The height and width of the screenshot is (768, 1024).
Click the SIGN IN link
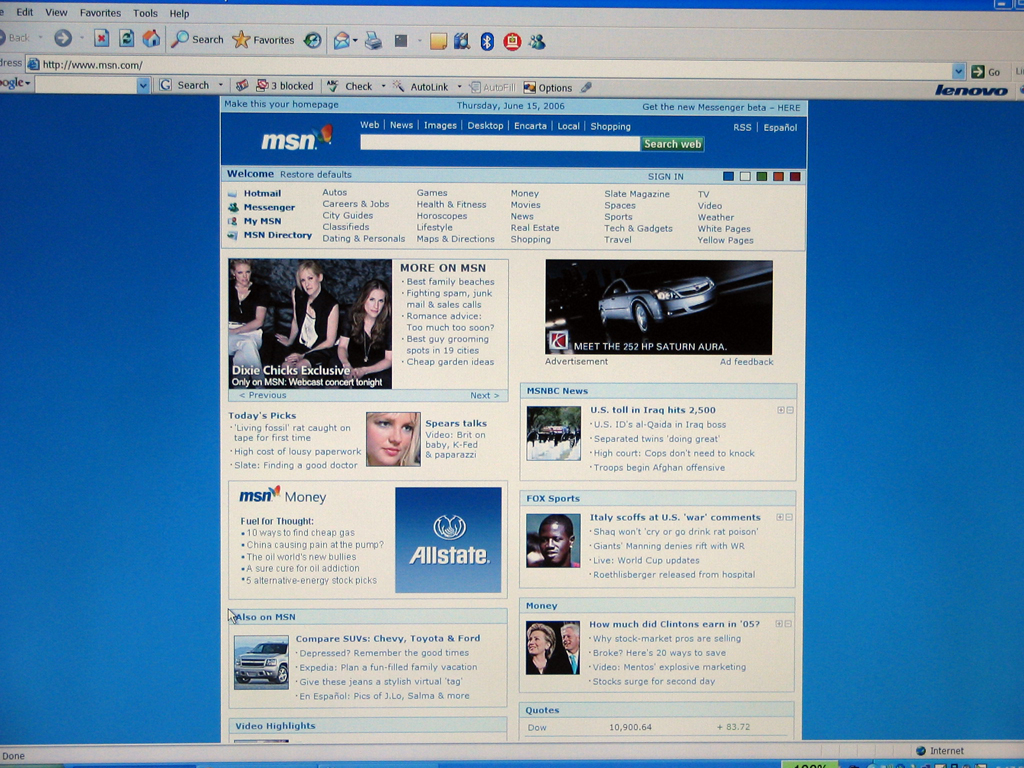coord(665,176)
